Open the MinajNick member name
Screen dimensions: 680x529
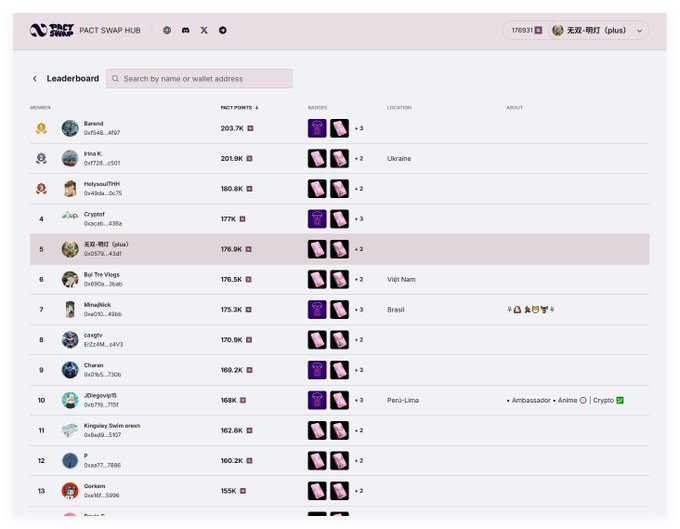tap(97, 305)
